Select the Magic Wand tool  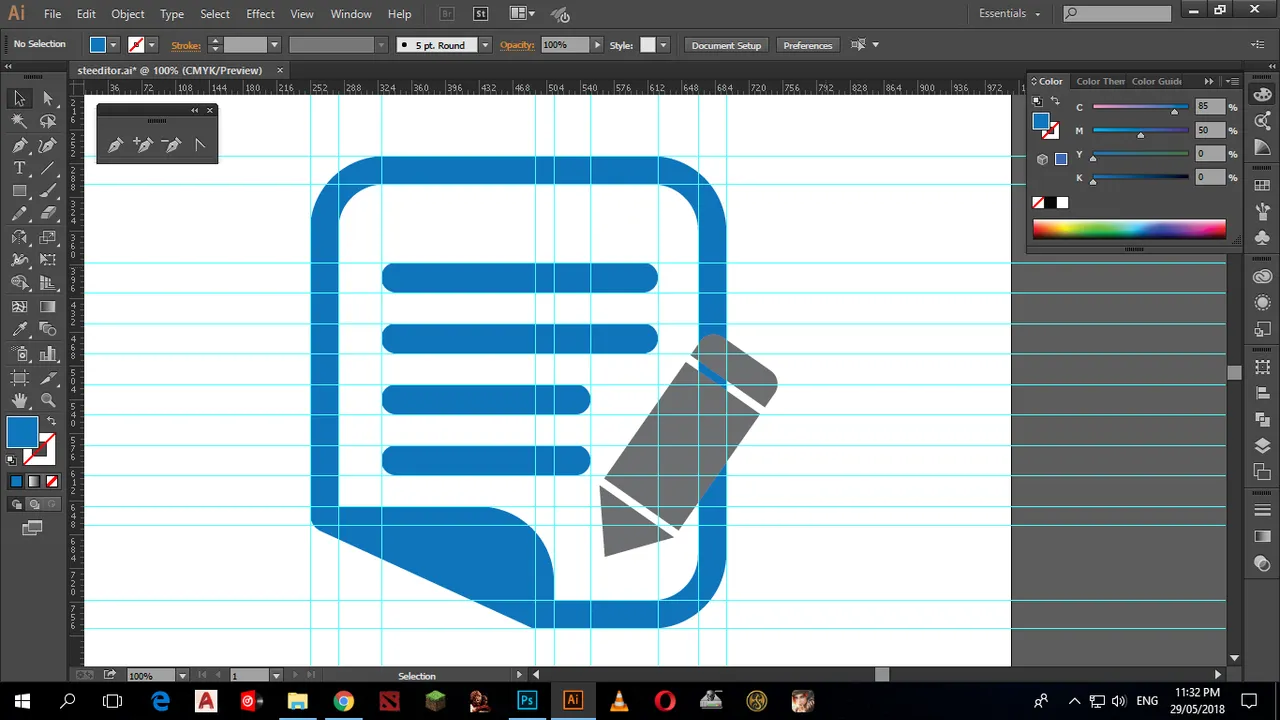[x=19, y=121]
